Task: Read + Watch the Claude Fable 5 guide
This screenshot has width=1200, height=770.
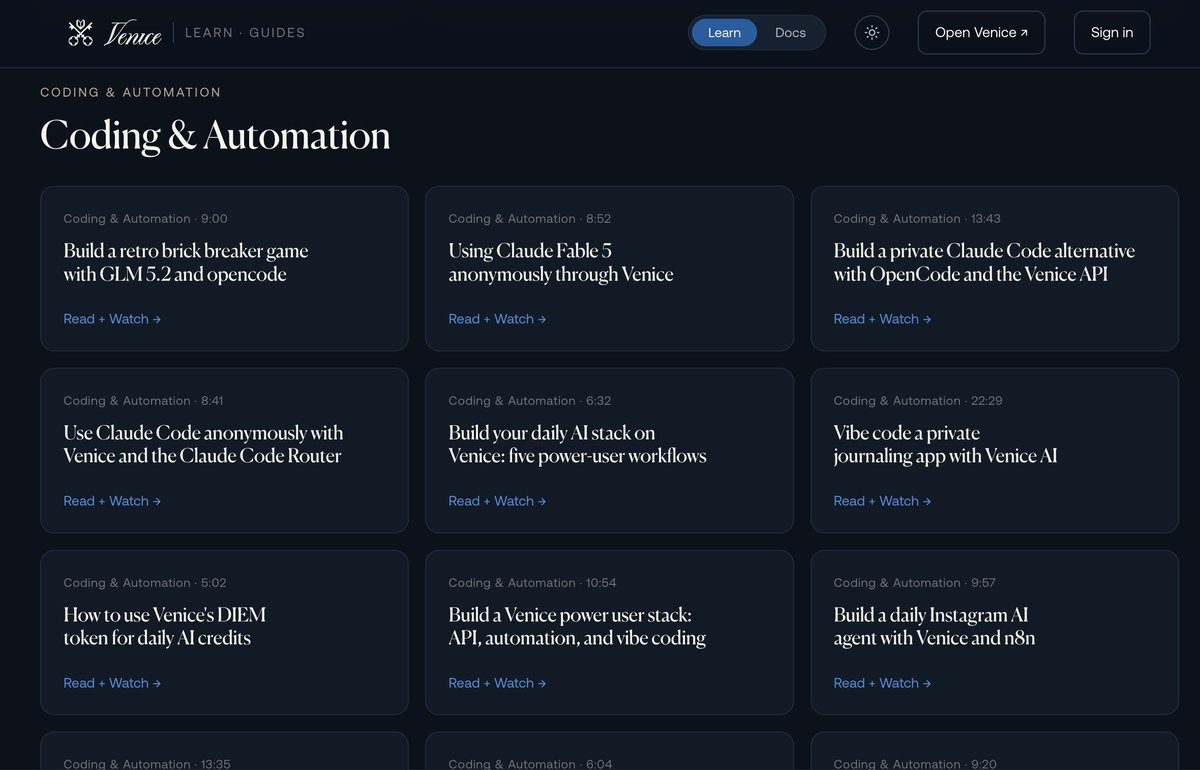Action: 497,319
